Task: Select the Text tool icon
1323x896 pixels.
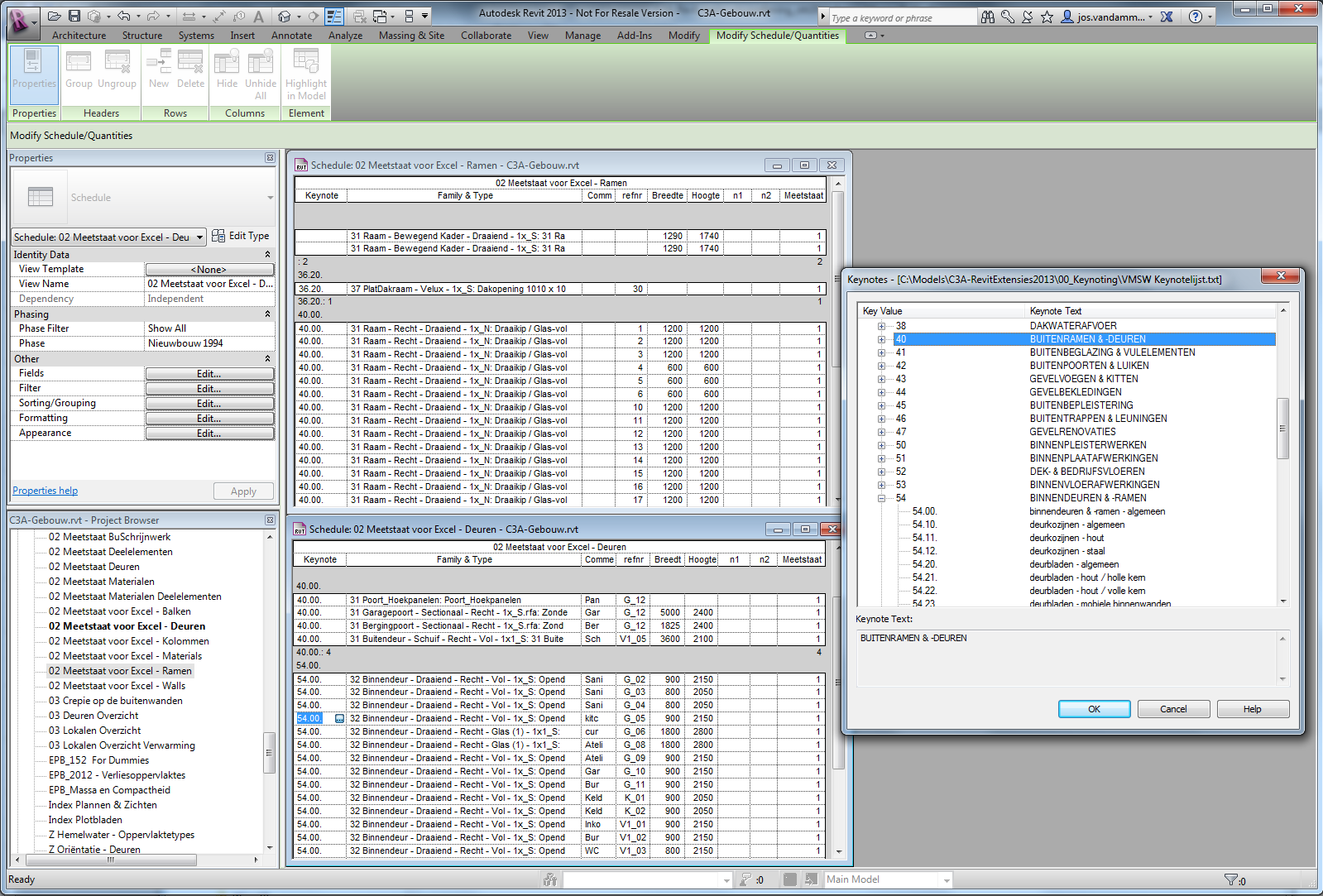Action: tap(259, 16)
